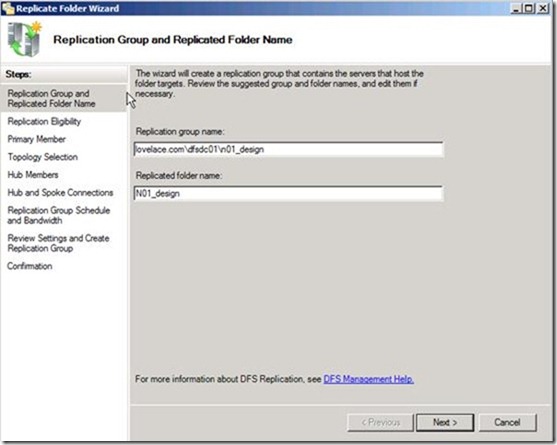The image size is (557, 445).
Task: Minimize the Replicate Folder Wizard window
Action: pyautogui.click(x=516, y=8)
